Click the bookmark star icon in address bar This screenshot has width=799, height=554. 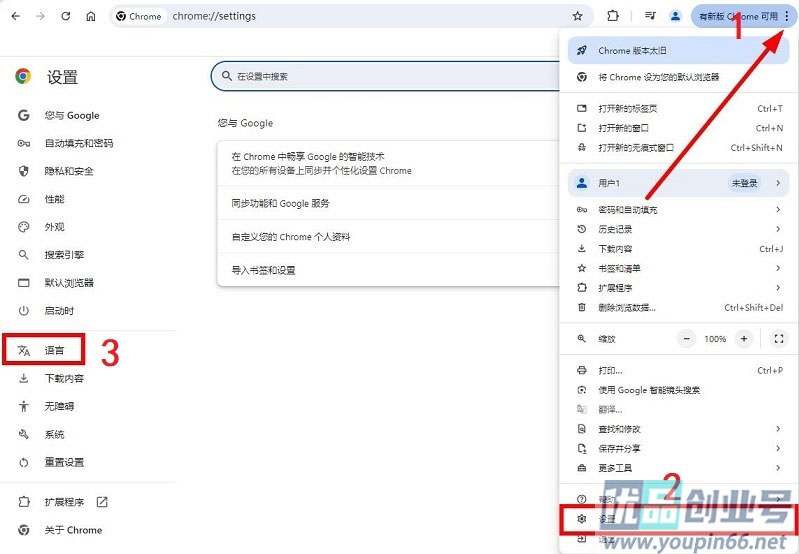click(577, 16)
